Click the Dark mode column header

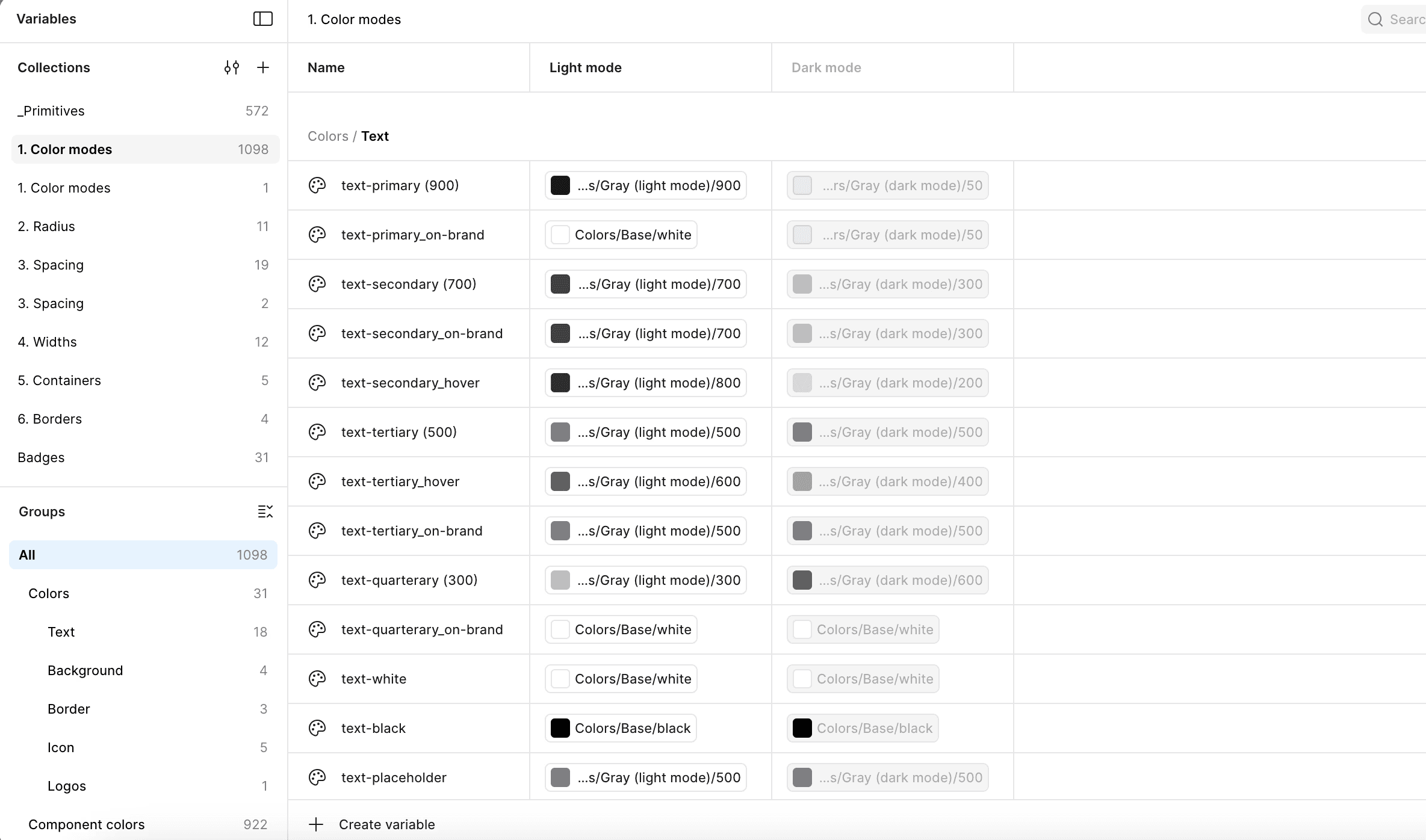(826, 67)
